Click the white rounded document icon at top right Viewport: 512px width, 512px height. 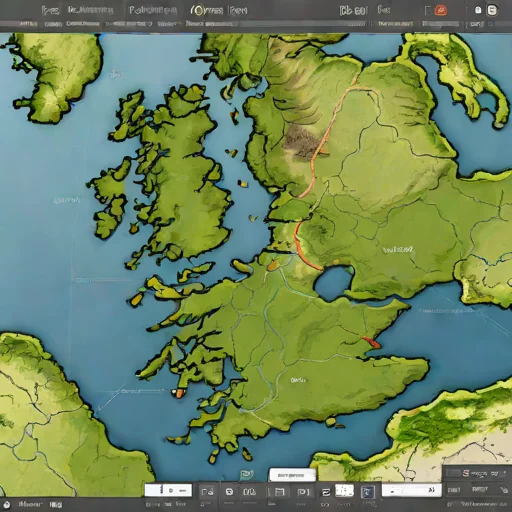click(x=492, y=10)
